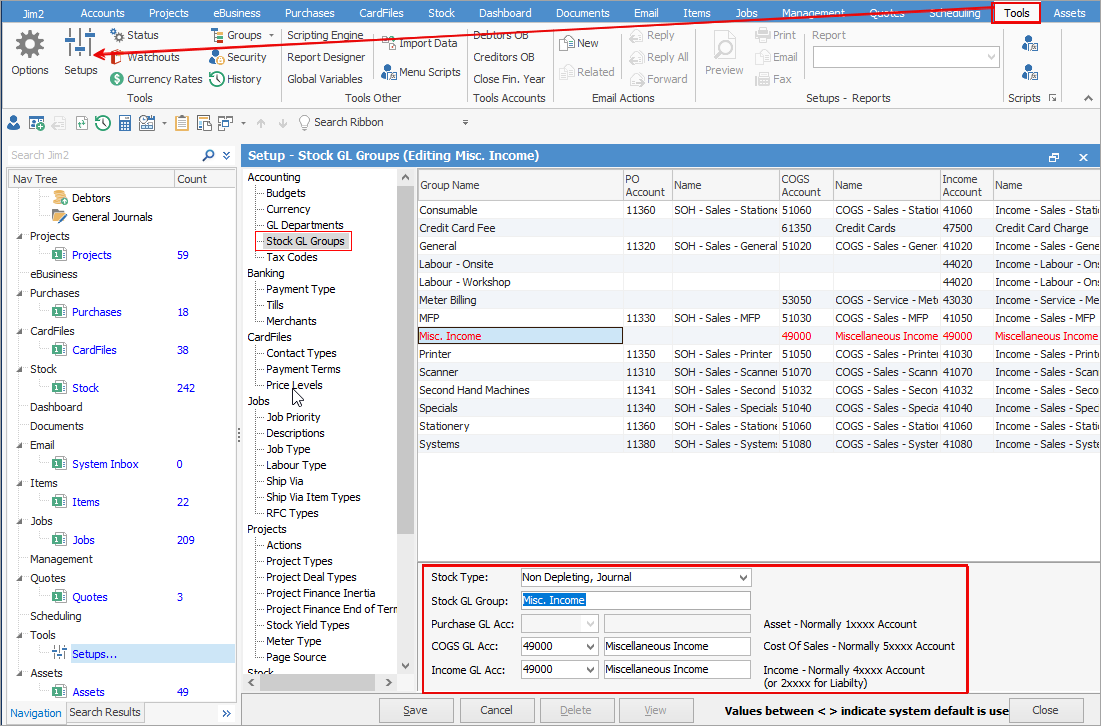The width and height of the screenshot is (1101, 726).
Task: Switch to the Stock ribbon tab
Action: pos(441,13)
